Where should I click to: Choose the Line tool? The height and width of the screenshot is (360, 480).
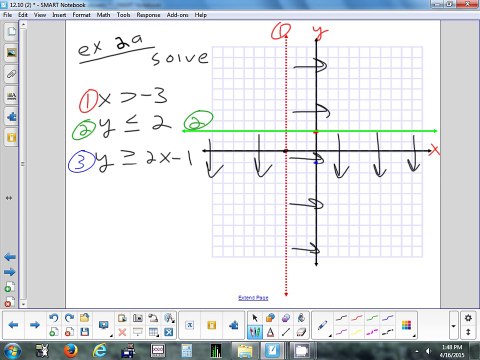click(286, 332)
